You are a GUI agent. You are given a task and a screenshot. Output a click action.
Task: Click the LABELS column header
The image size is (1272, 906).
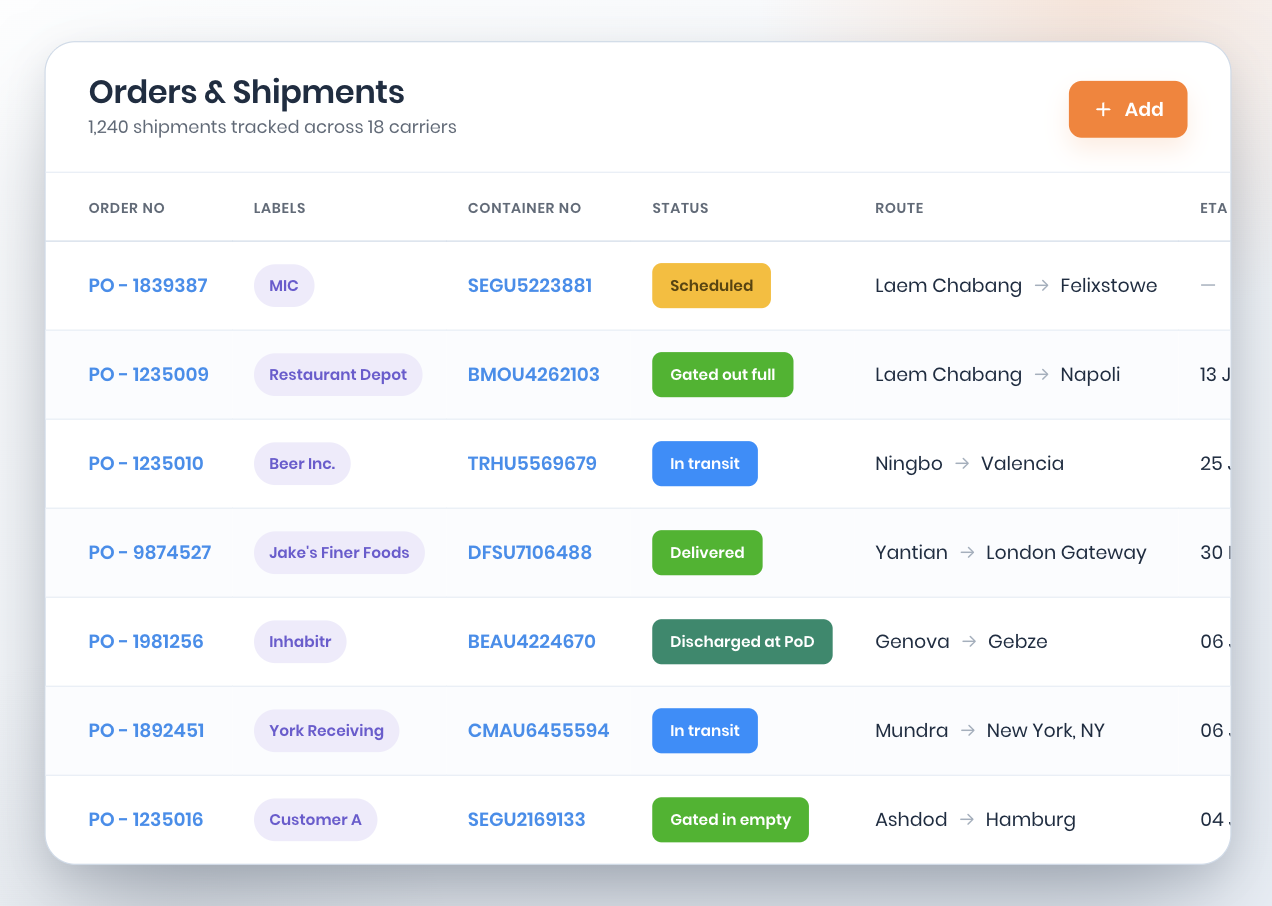(x=280, y=208)
